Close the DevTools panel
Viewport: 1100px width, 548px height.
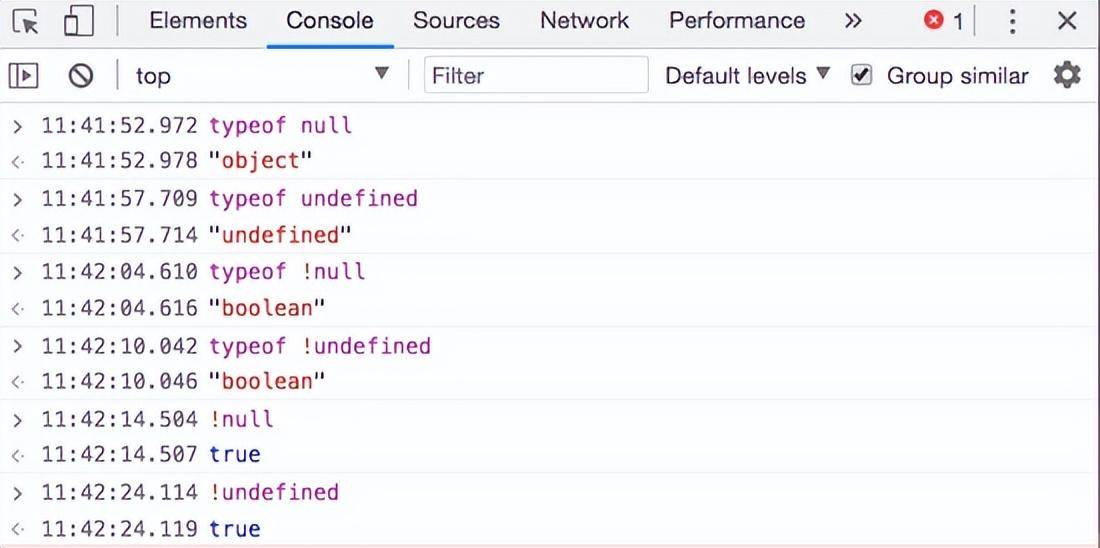1067,21
